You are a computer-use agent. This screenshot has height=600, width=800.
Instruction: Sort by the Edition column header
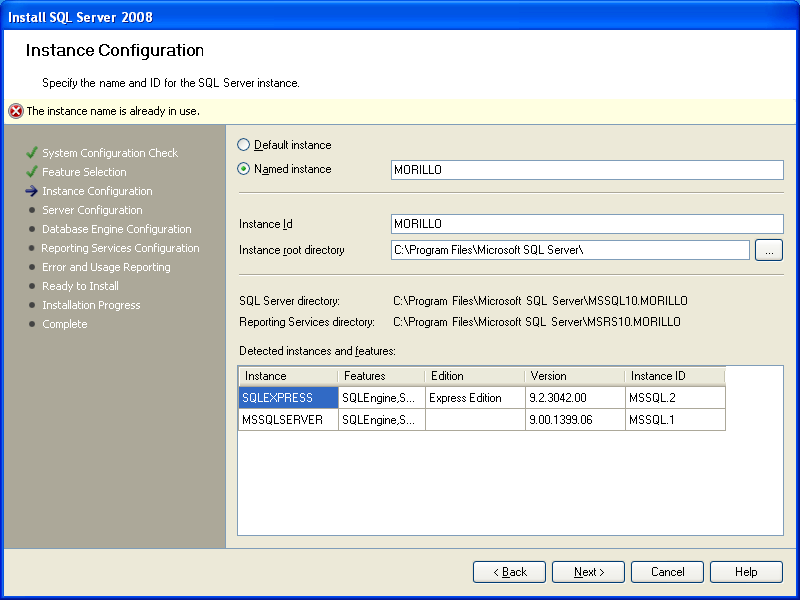click(475, 376)
